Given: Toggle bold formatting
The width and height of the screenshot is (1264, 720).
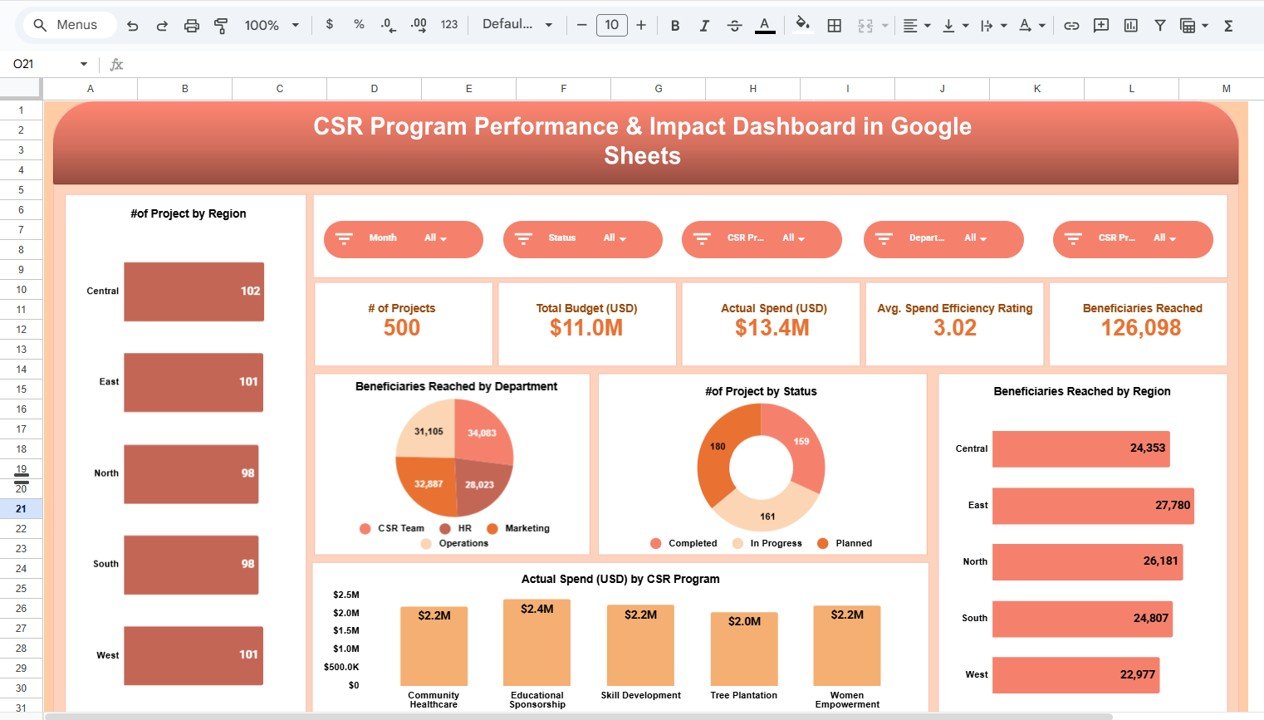Looking at the screenshot, I should coord(675,25).
